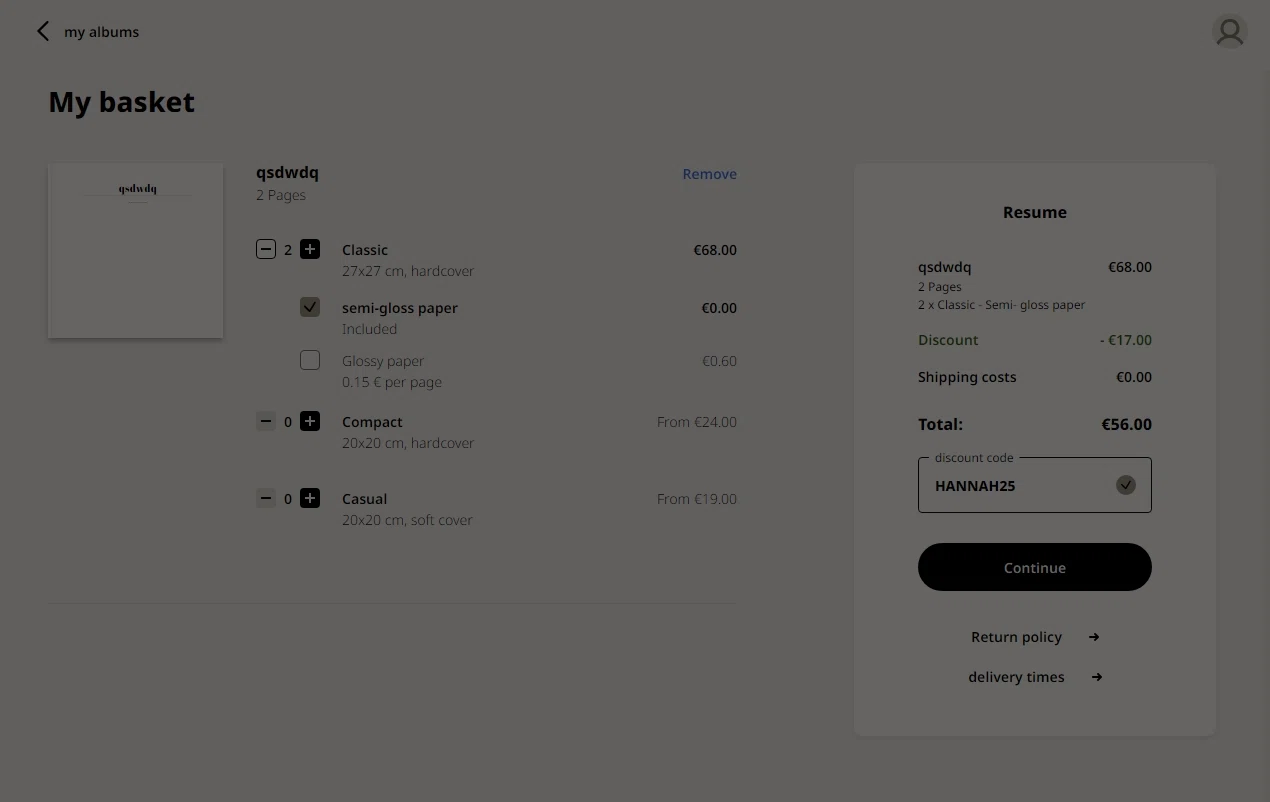Screen dimensions: 1270x802
Task: Click the discount code input field
Action: pos(1015,486)
